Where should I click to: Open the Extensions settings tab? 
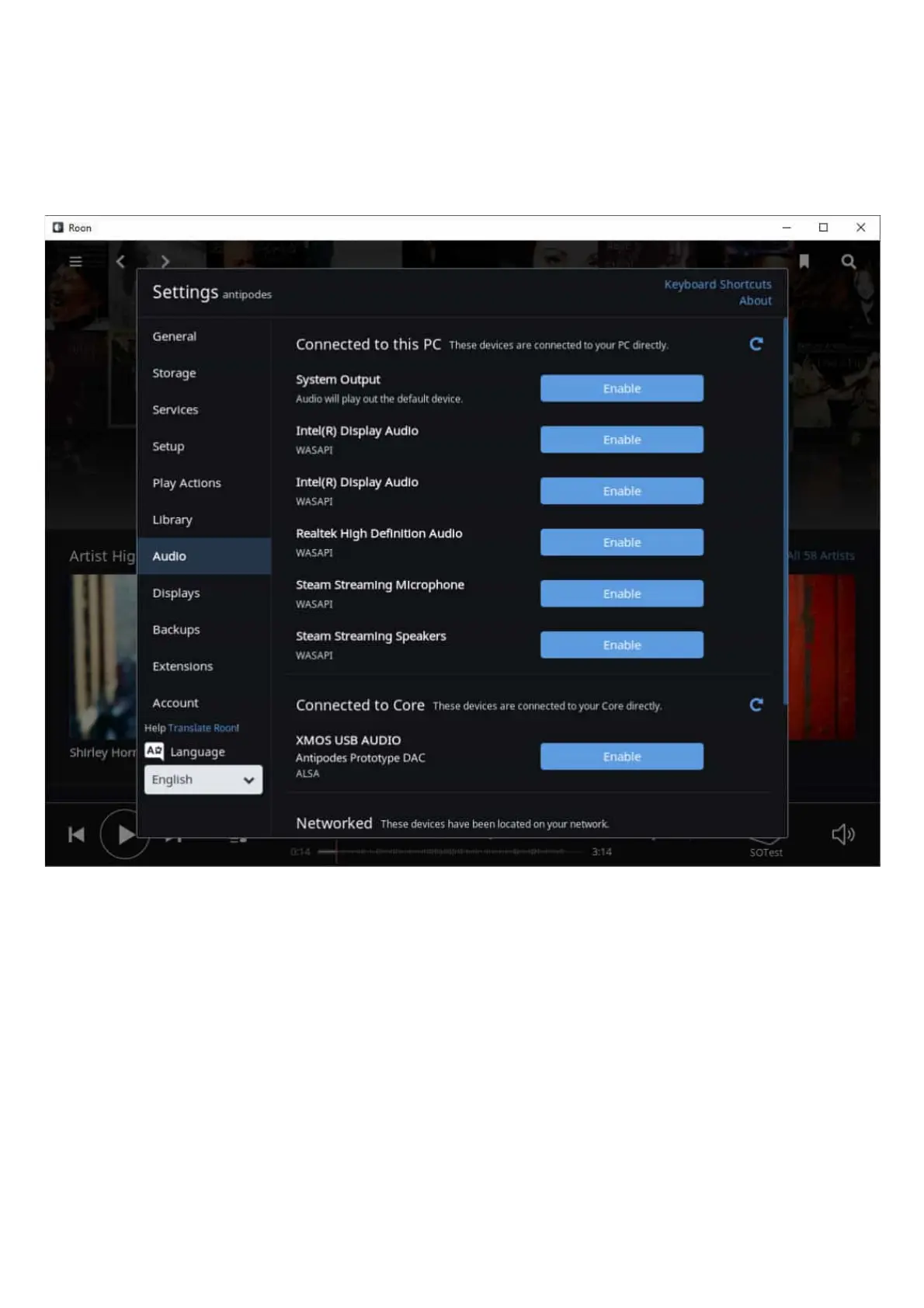(205, 666)
